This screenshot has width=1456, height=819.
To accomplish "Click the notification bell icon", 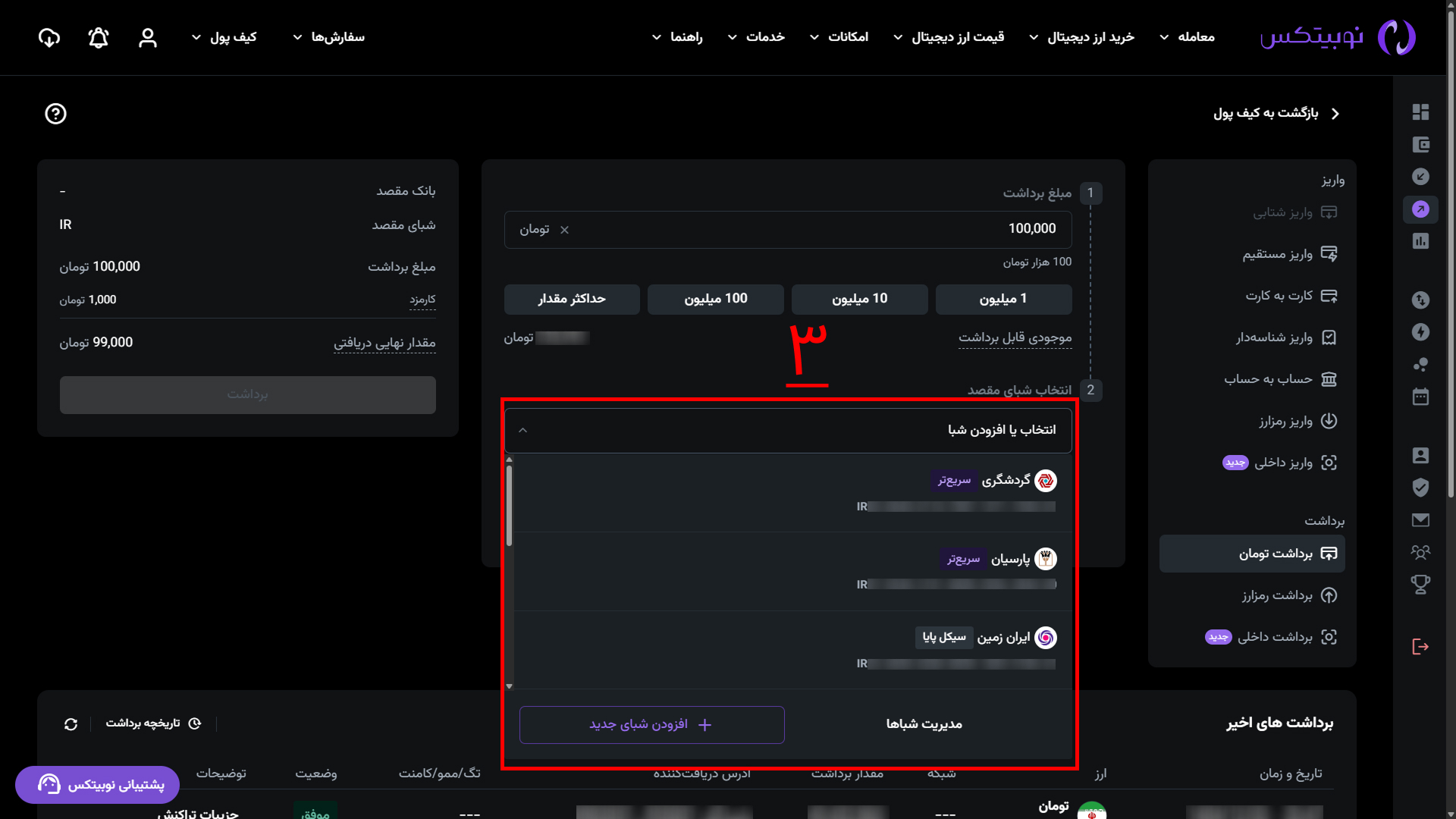I will (99, 38).
